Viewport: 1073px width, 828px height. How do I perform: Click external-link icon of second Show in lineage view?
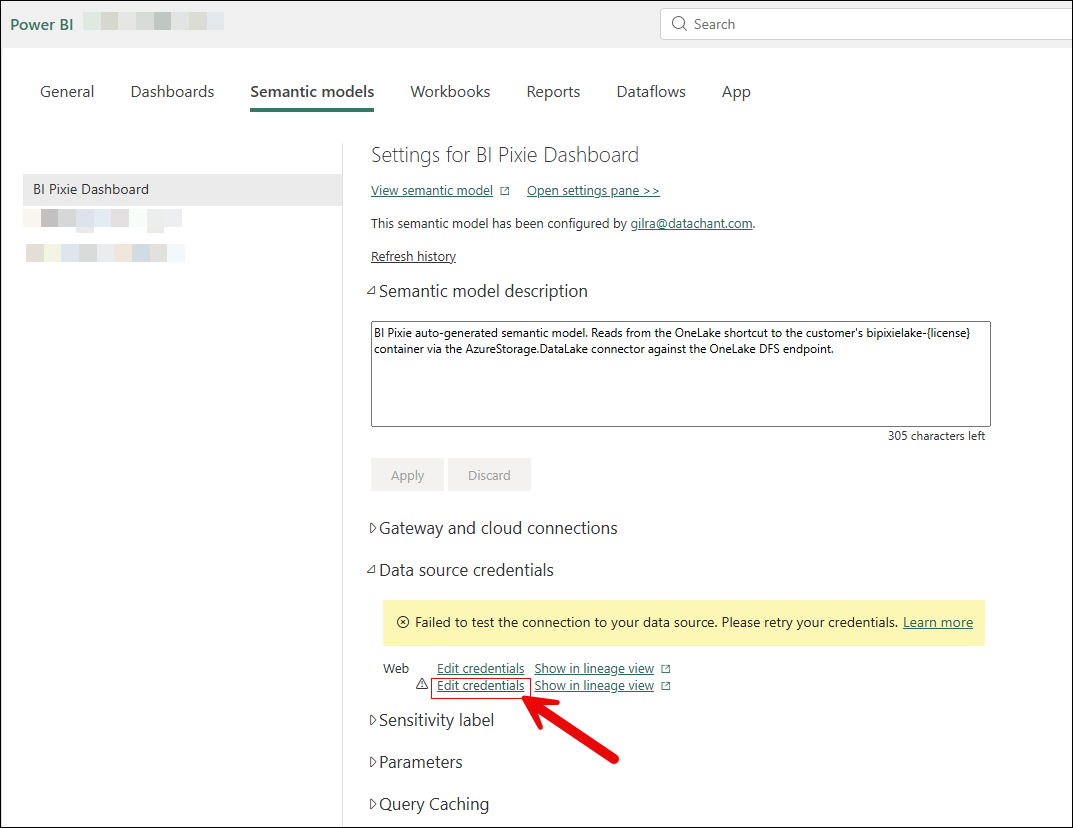pos(666,686)
